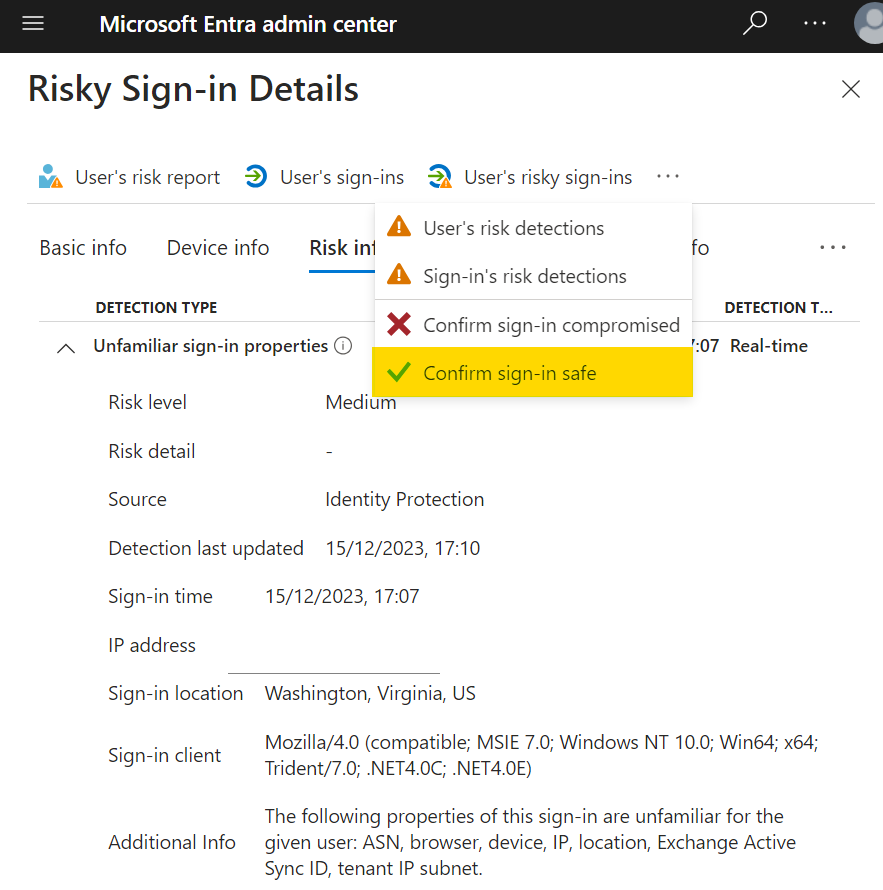
Task: Open User's risk report
Action: coord(129,177)
